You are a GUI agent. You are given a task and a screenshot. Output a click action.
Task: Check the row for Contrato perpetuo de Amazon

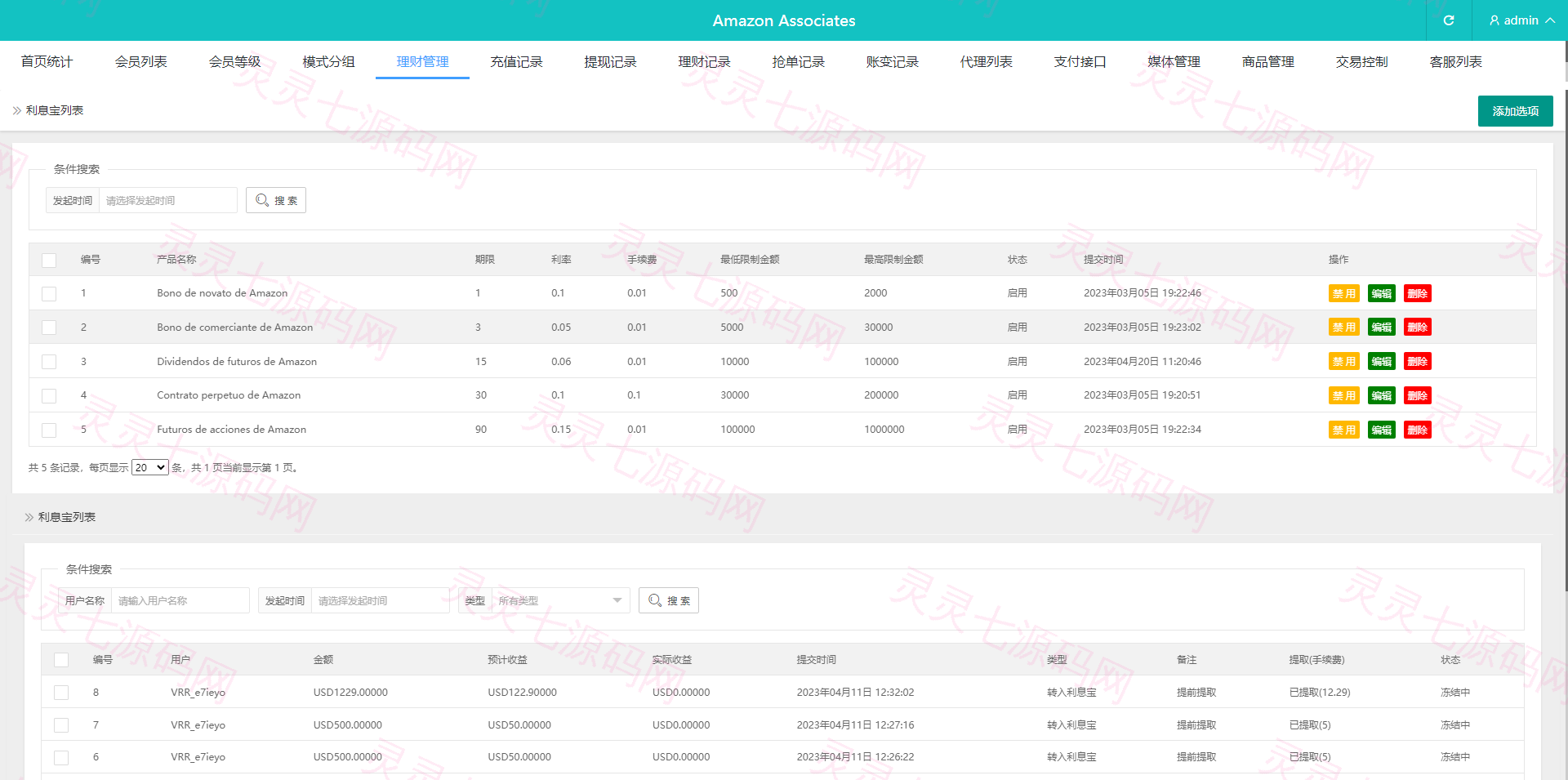[x=49, y=395]
